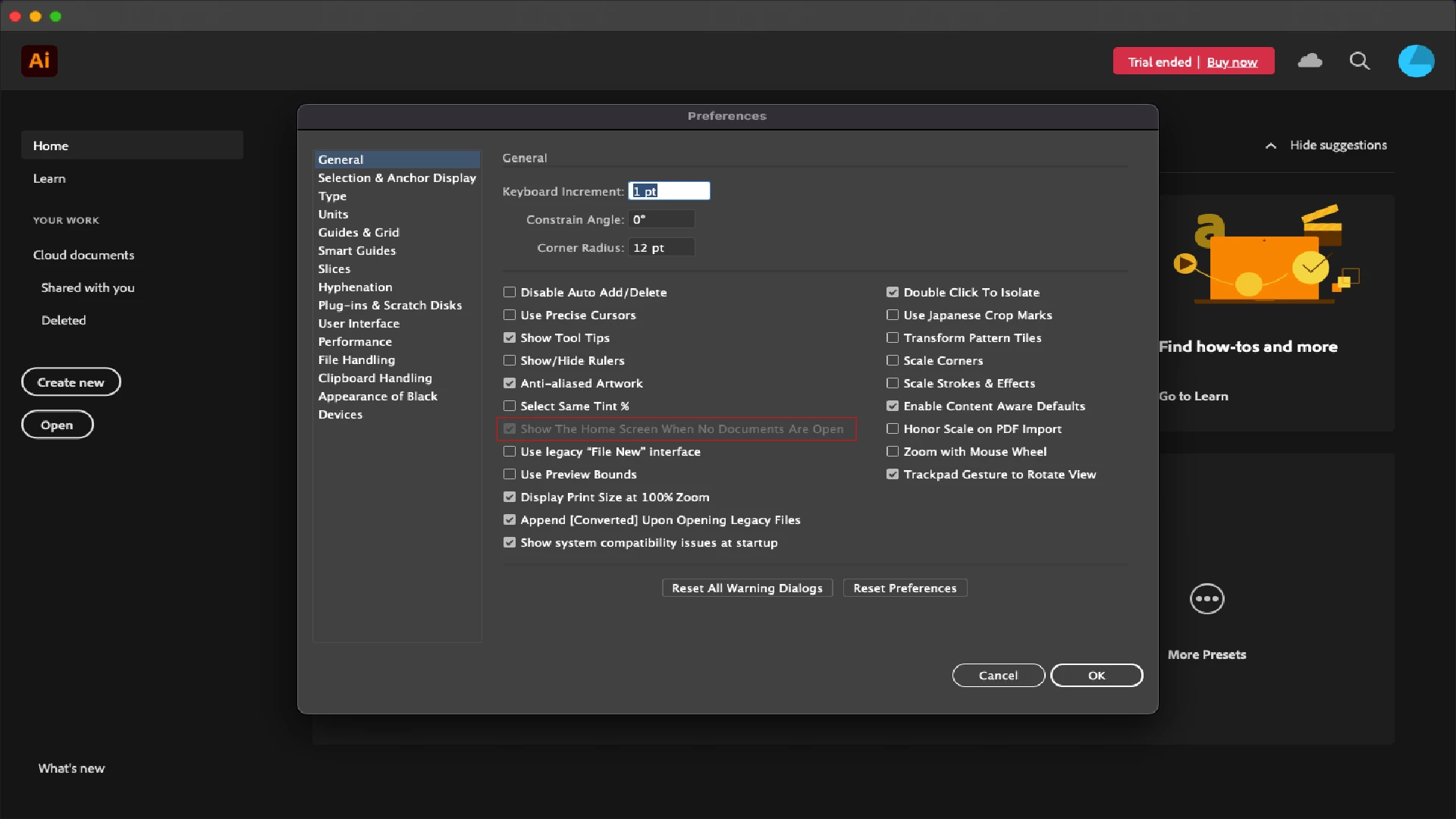Open User Interface preferences section

359,323
